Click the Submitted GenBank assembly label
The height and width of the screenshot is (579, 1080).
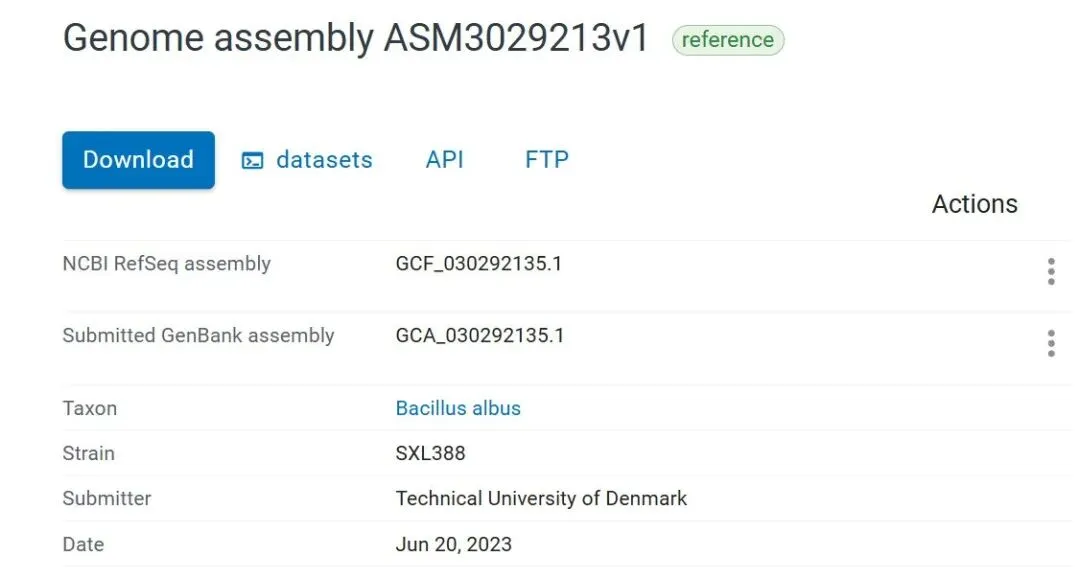(198, 335)
